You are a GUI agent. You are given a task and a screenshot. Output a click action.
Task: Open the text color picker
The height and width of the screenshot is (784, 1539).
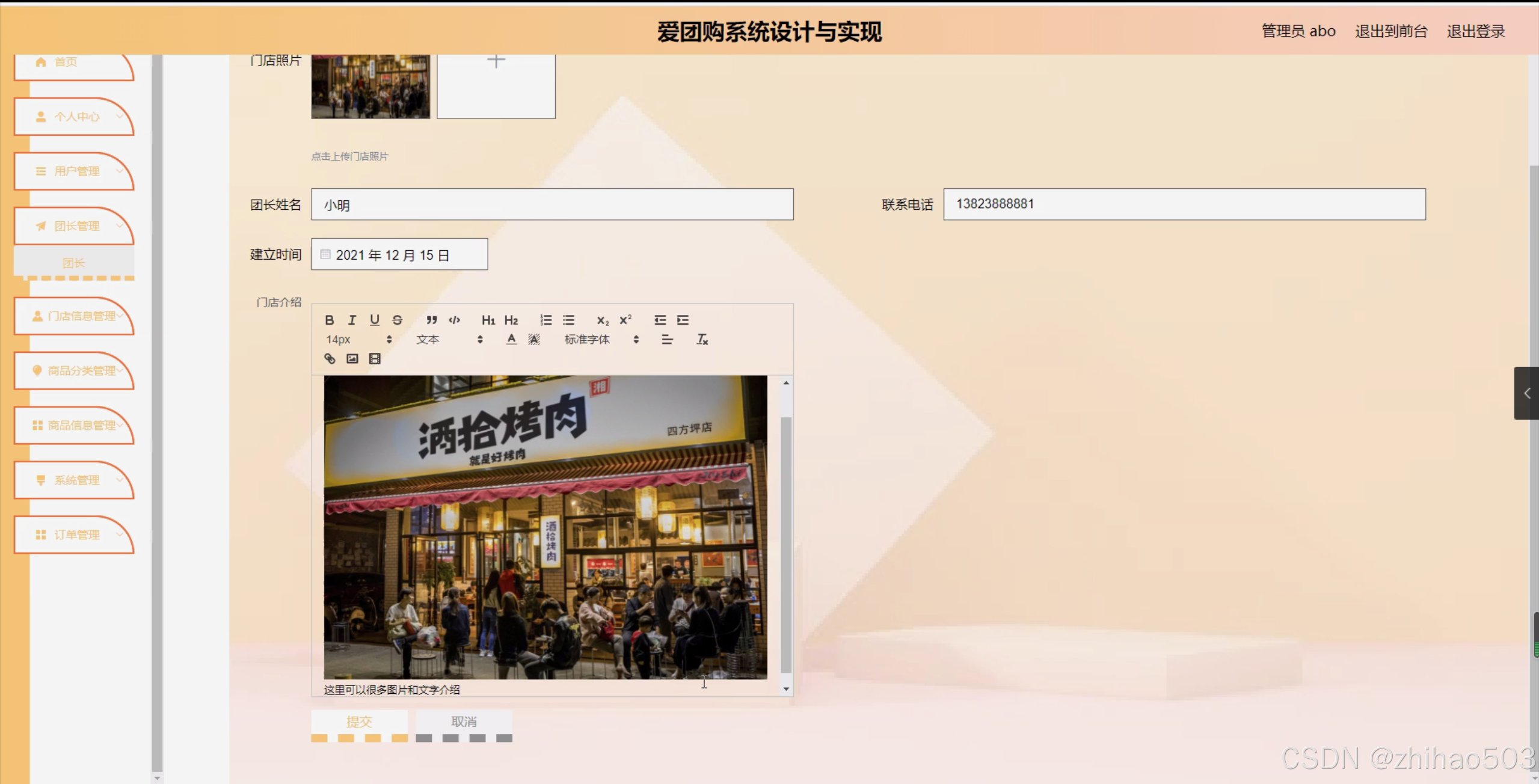(x=511, y=340)
